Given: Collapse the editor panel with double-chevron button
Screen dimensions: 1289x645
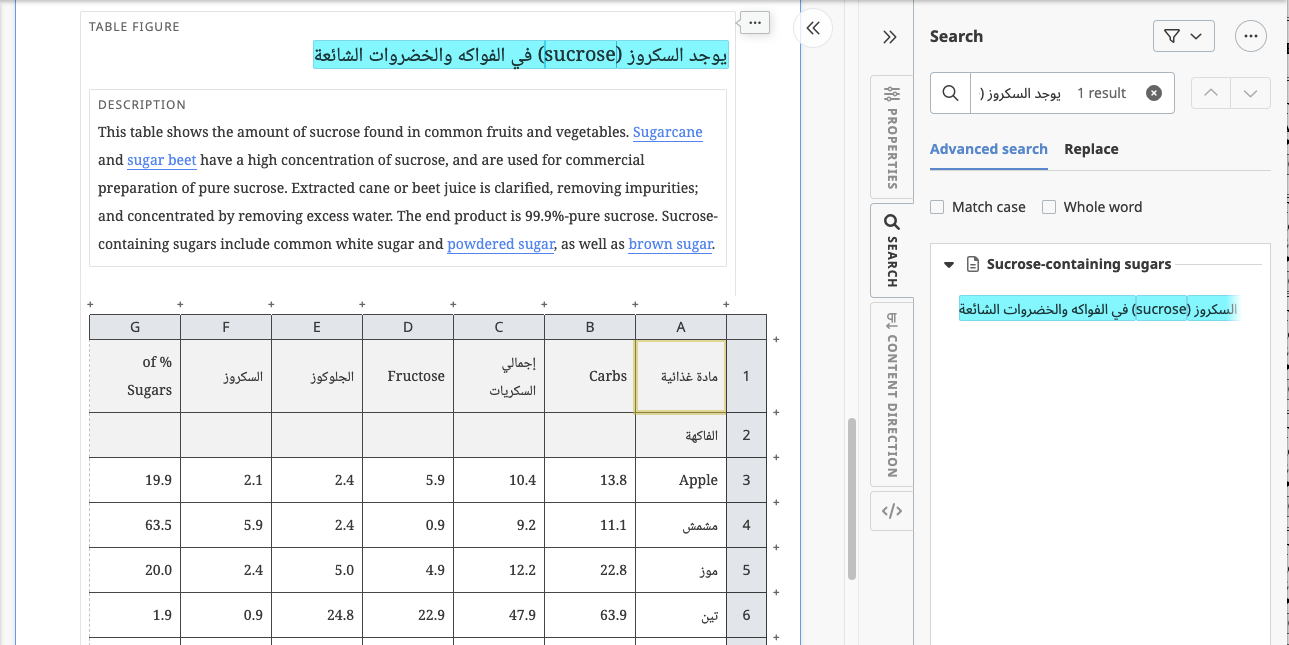Looking at the screenshot, I should (x=813, y=29).
